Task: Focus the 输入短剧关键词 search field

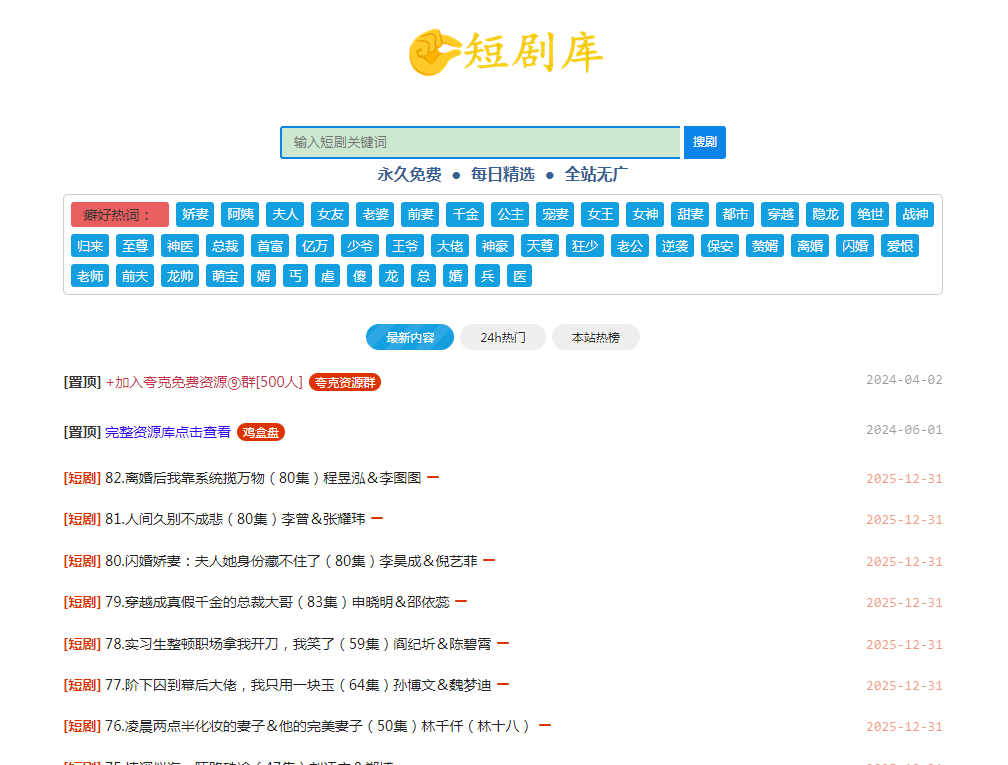Action: [480, 143]
